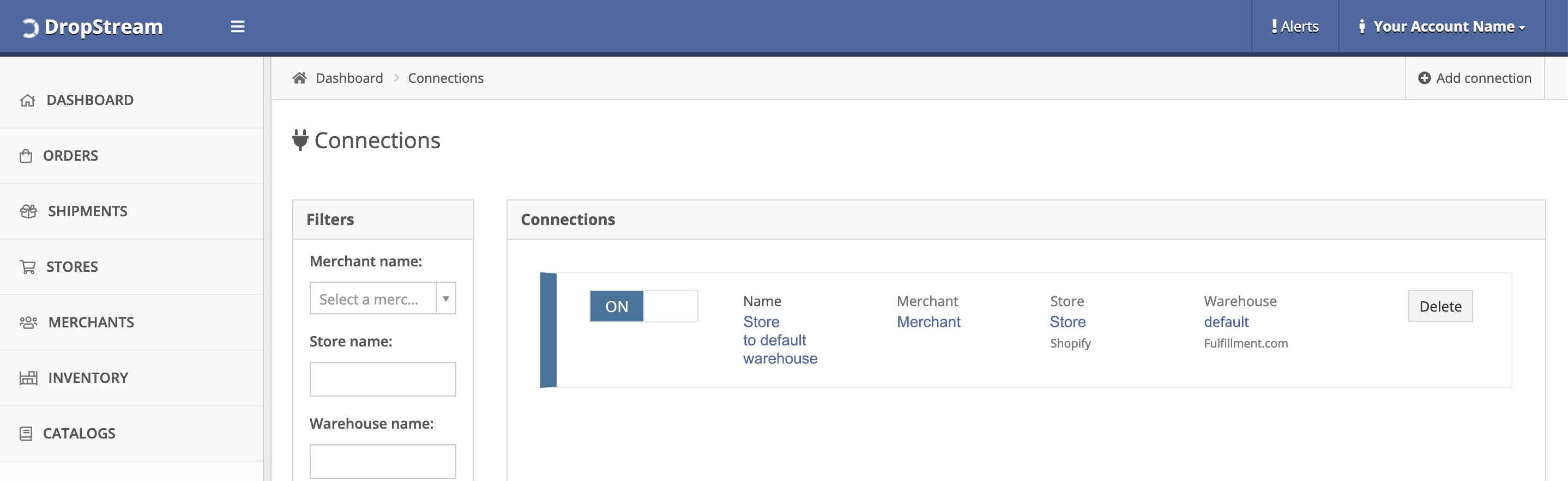This screenshot has width=1568, height=481.
Task: Click the Delete button
Action: 1440,306
